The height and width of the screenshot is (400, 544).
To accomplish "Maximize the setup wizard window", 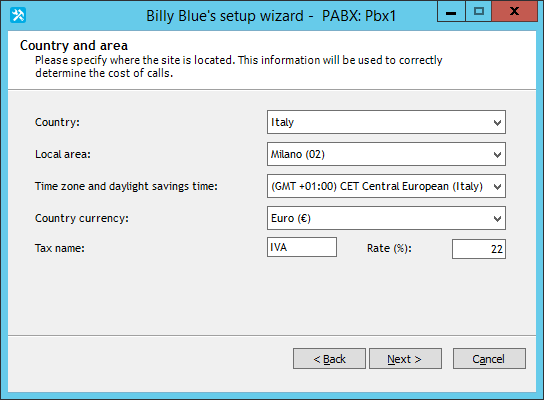I will pyautogui.click(x=478, y=11).
